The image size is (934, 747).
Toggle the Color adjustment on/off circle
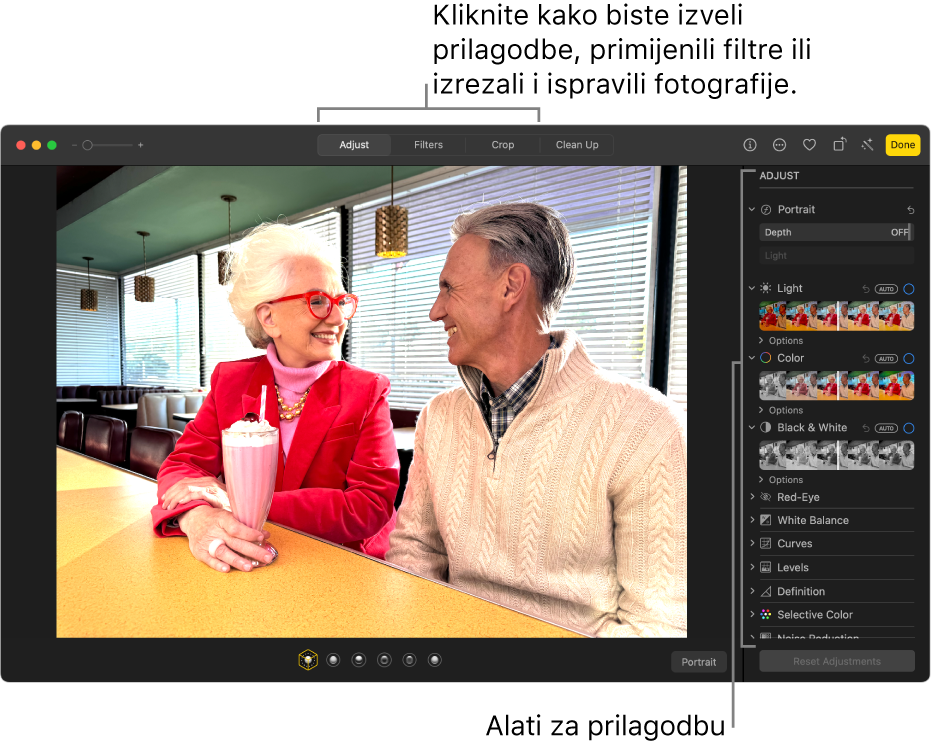(x=908, y=358)
